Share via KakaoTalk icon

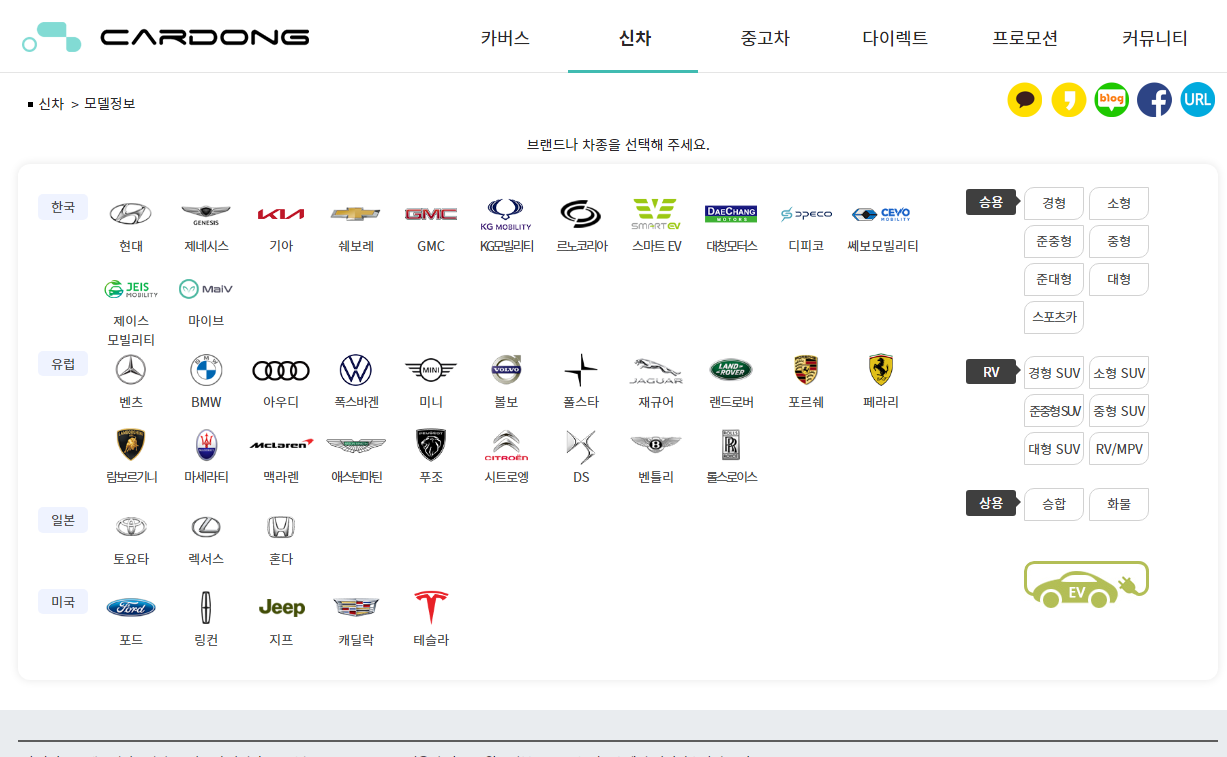(1024, 100)
